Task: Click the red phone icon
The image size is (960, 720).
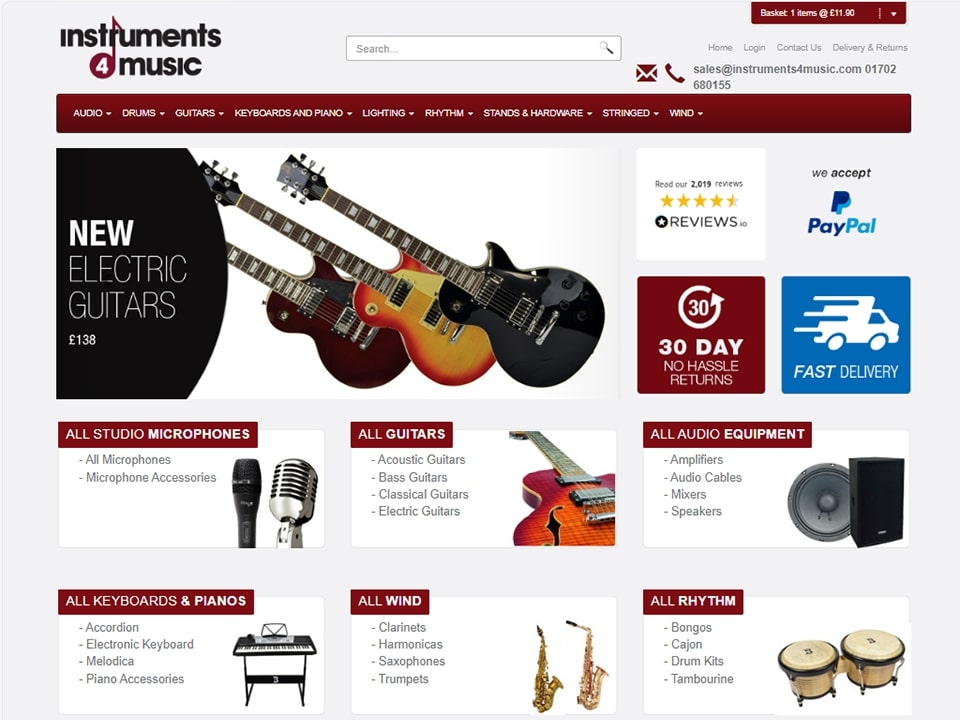Action: (x=674, y=73)
